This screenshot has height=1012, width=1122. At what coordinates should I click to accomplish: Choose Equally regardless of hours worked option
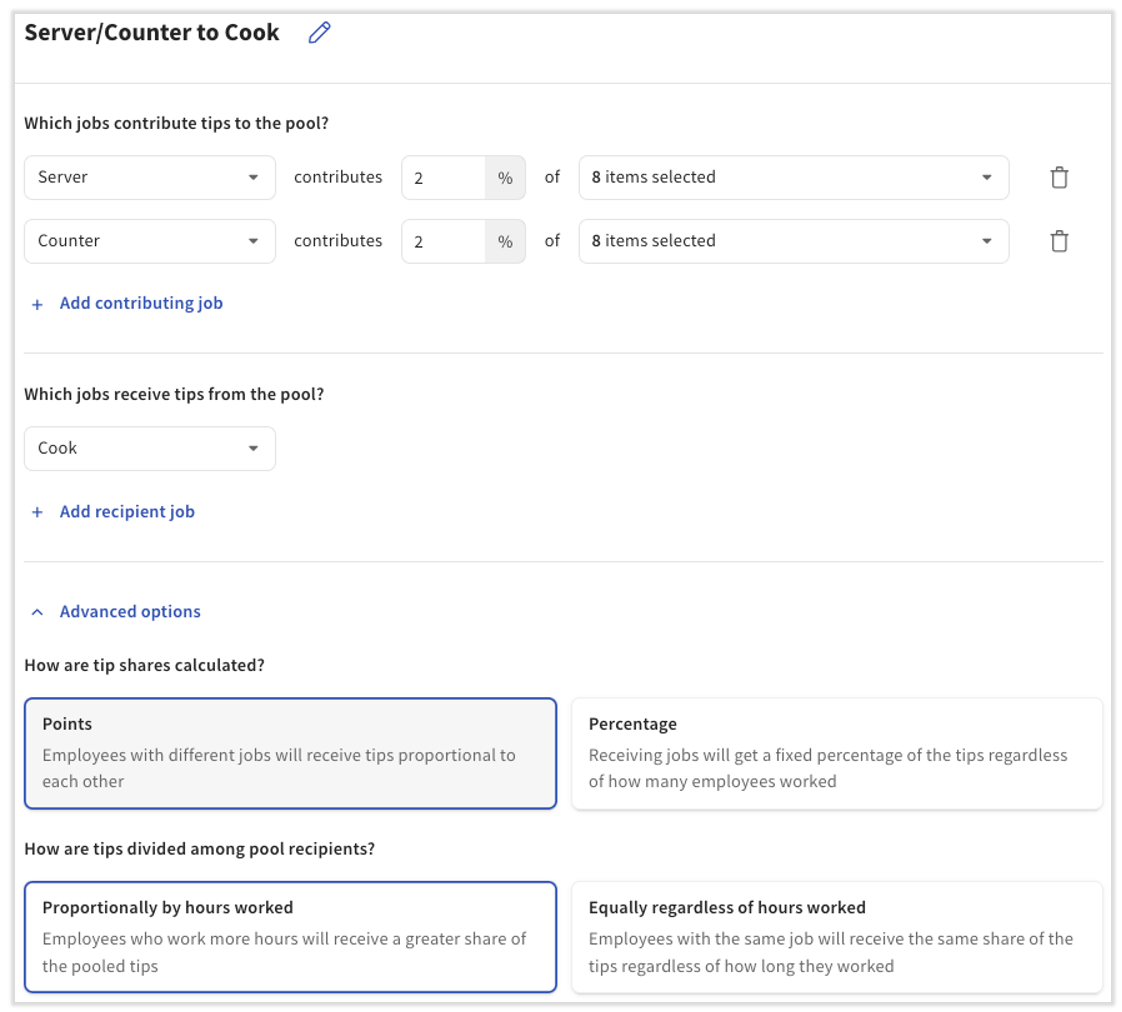pos(837,937)
